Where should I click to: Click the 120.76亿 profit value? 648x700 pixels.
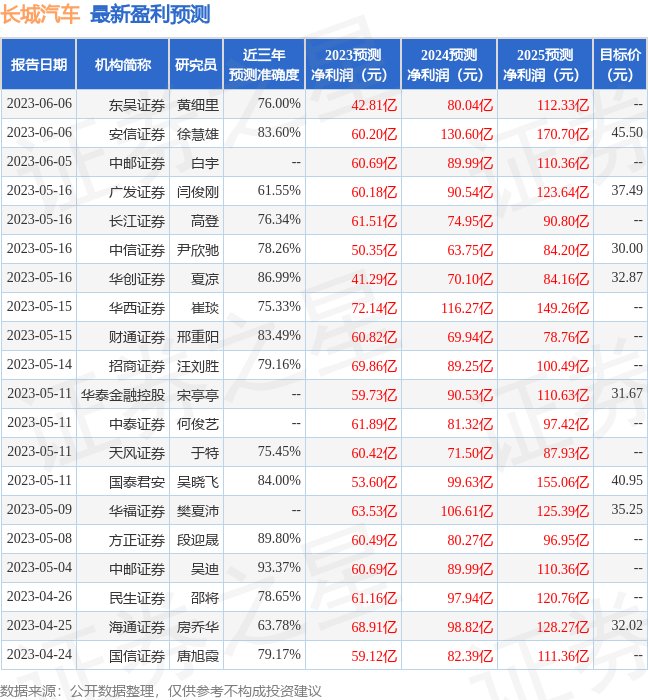coord(563,599)
